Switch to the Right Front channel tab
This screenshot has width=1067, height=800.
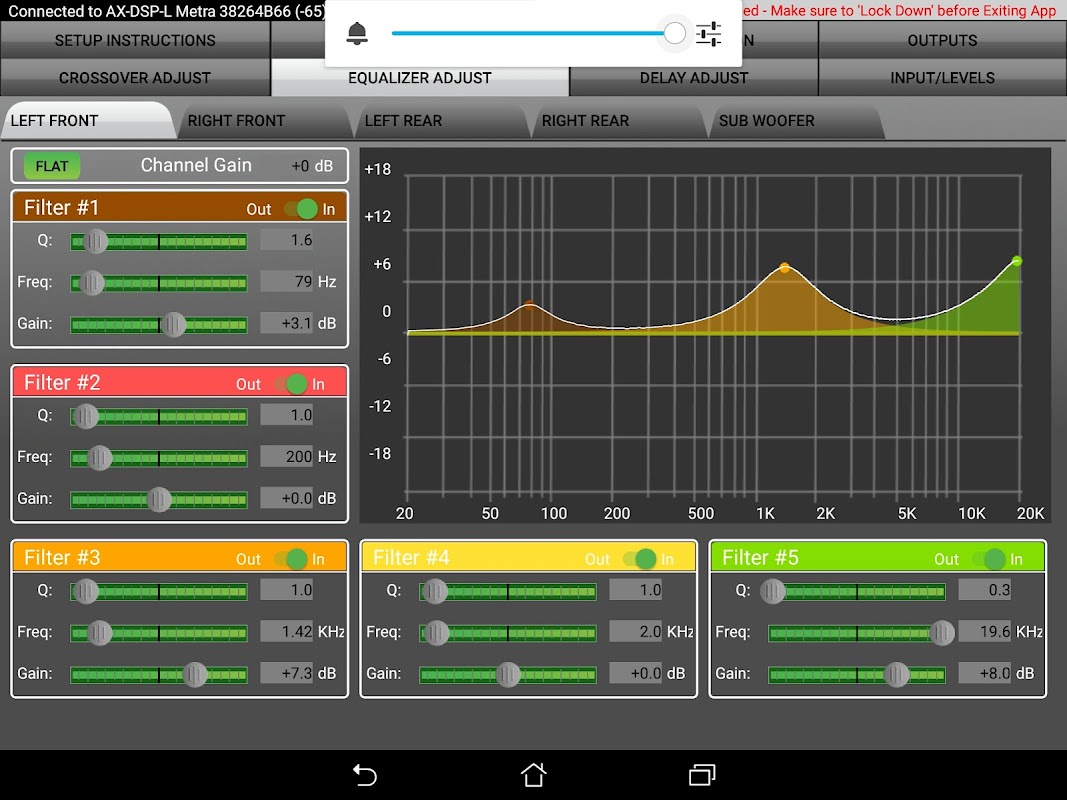pyautogui.click(x=237, y=121)
